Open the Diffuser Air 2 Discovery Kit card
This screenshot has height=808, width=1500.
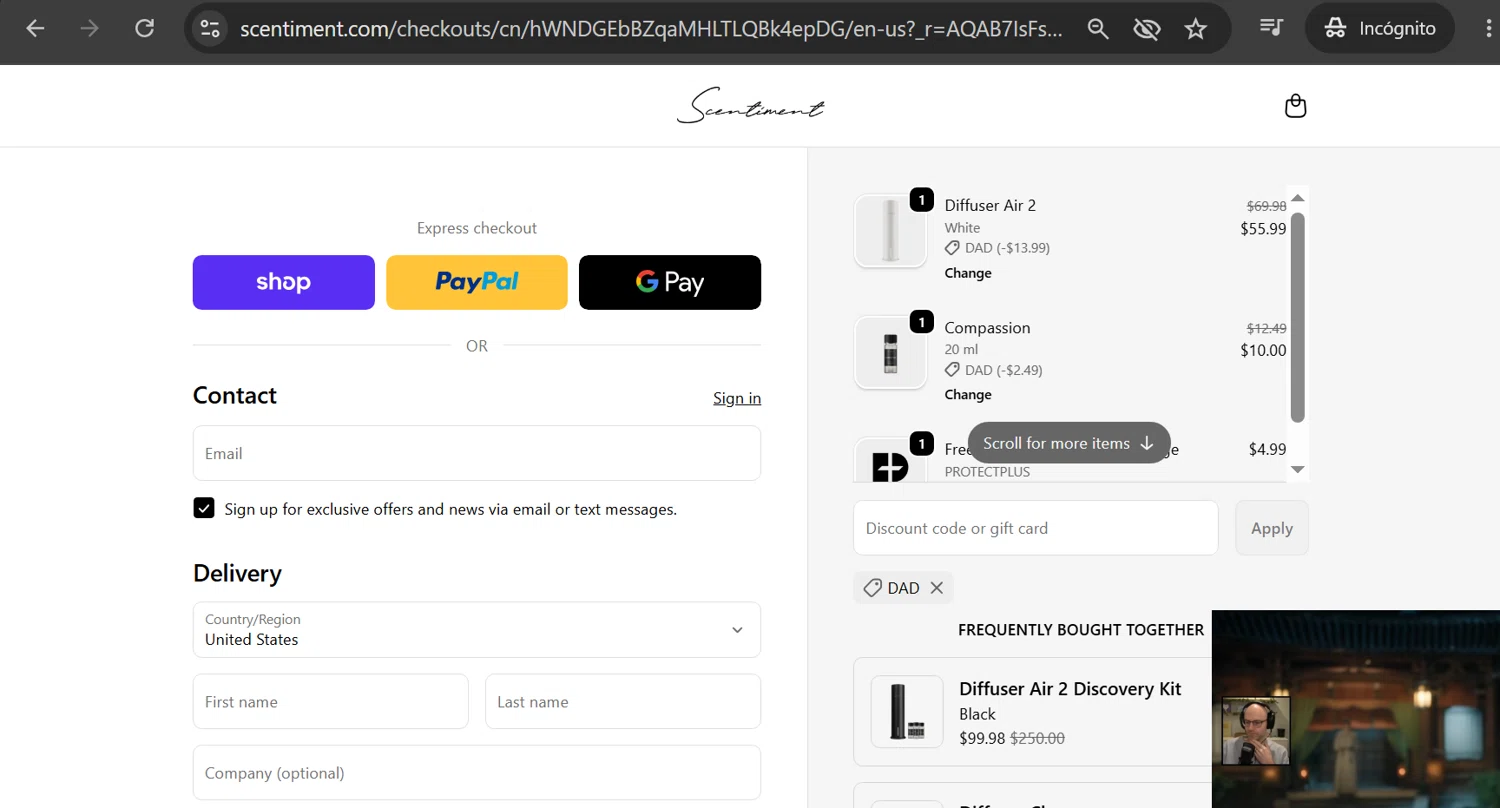[x=1033, y=712]
